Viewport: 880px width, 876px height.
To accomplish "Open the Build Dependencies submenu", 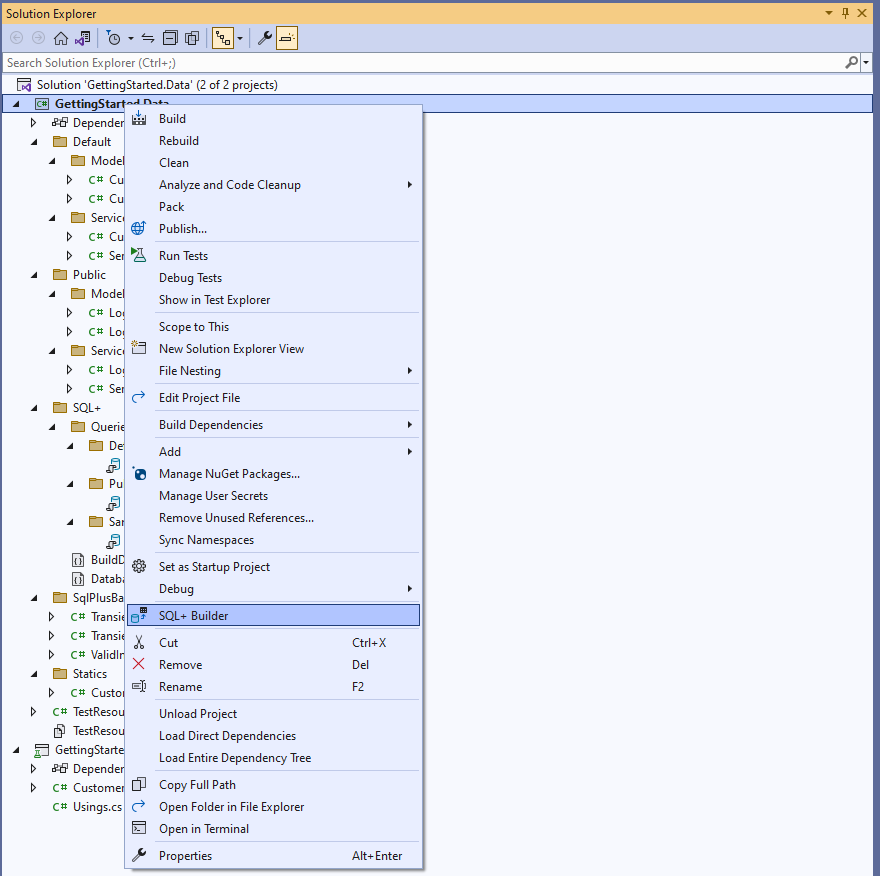I will tap(273, 425).
